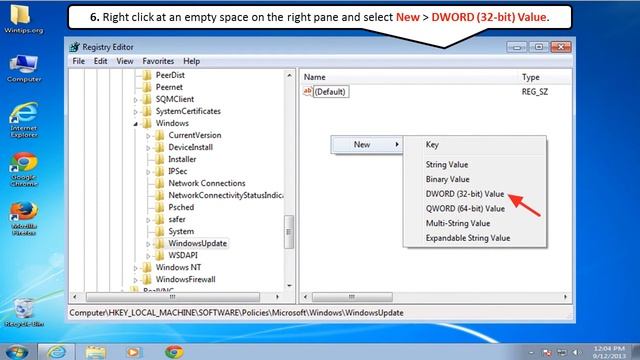Expand the DeviceInstall key
Image resolution: width=640 pixels, height=360 pixels.
148,148
